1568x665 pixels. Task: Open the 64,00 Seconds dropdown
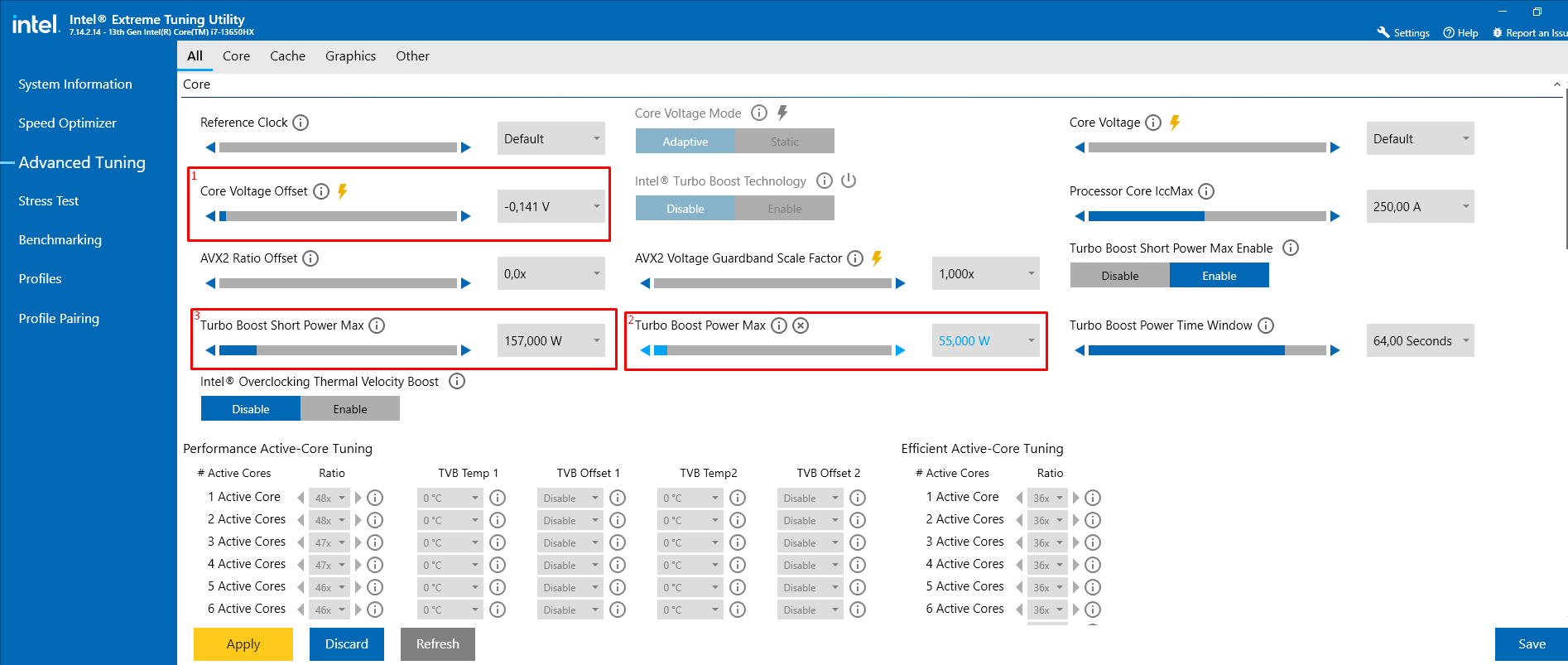click(1421, 340)
